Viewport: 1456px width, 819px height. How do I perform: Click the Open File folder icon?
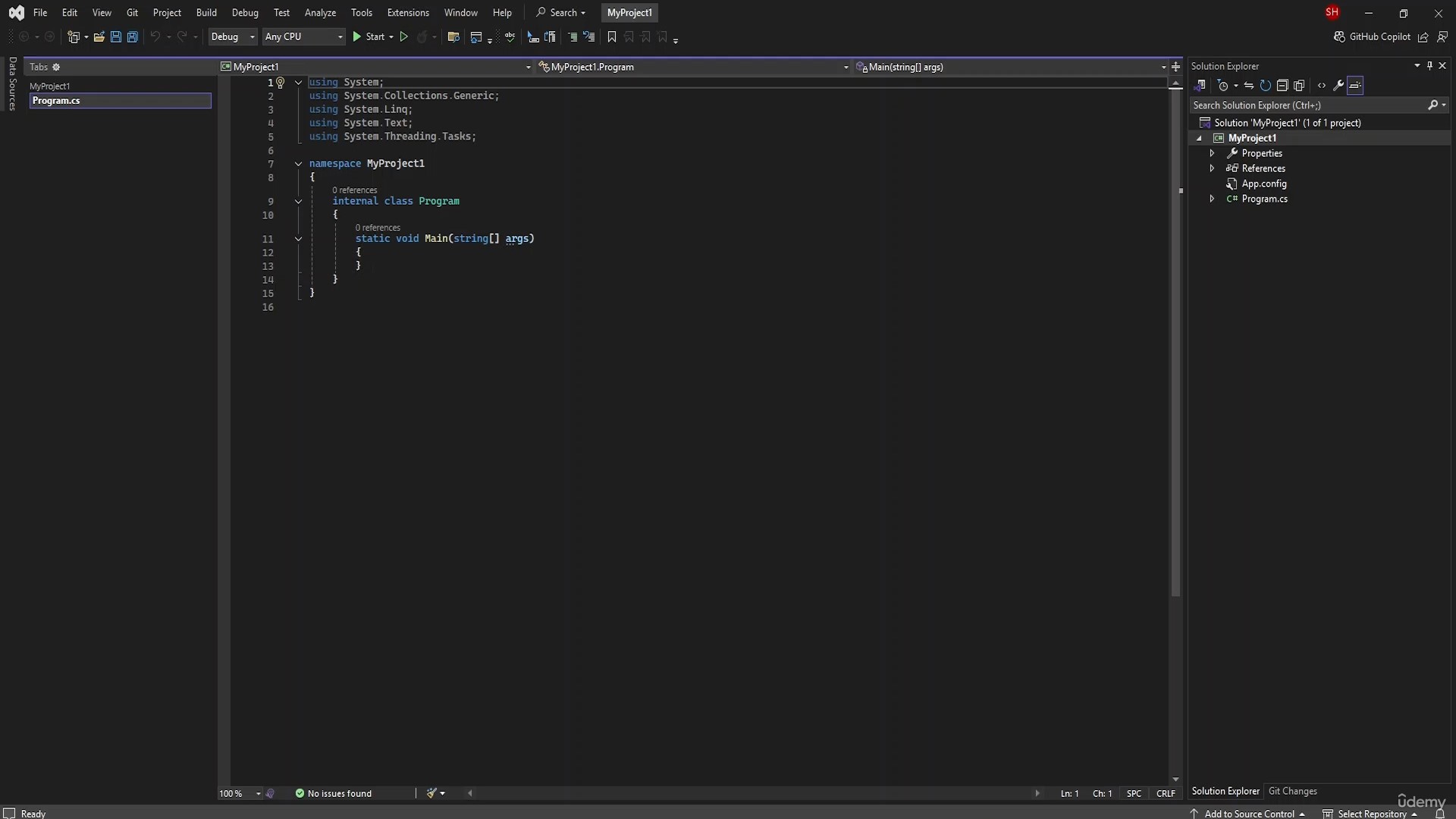[99, 36]
